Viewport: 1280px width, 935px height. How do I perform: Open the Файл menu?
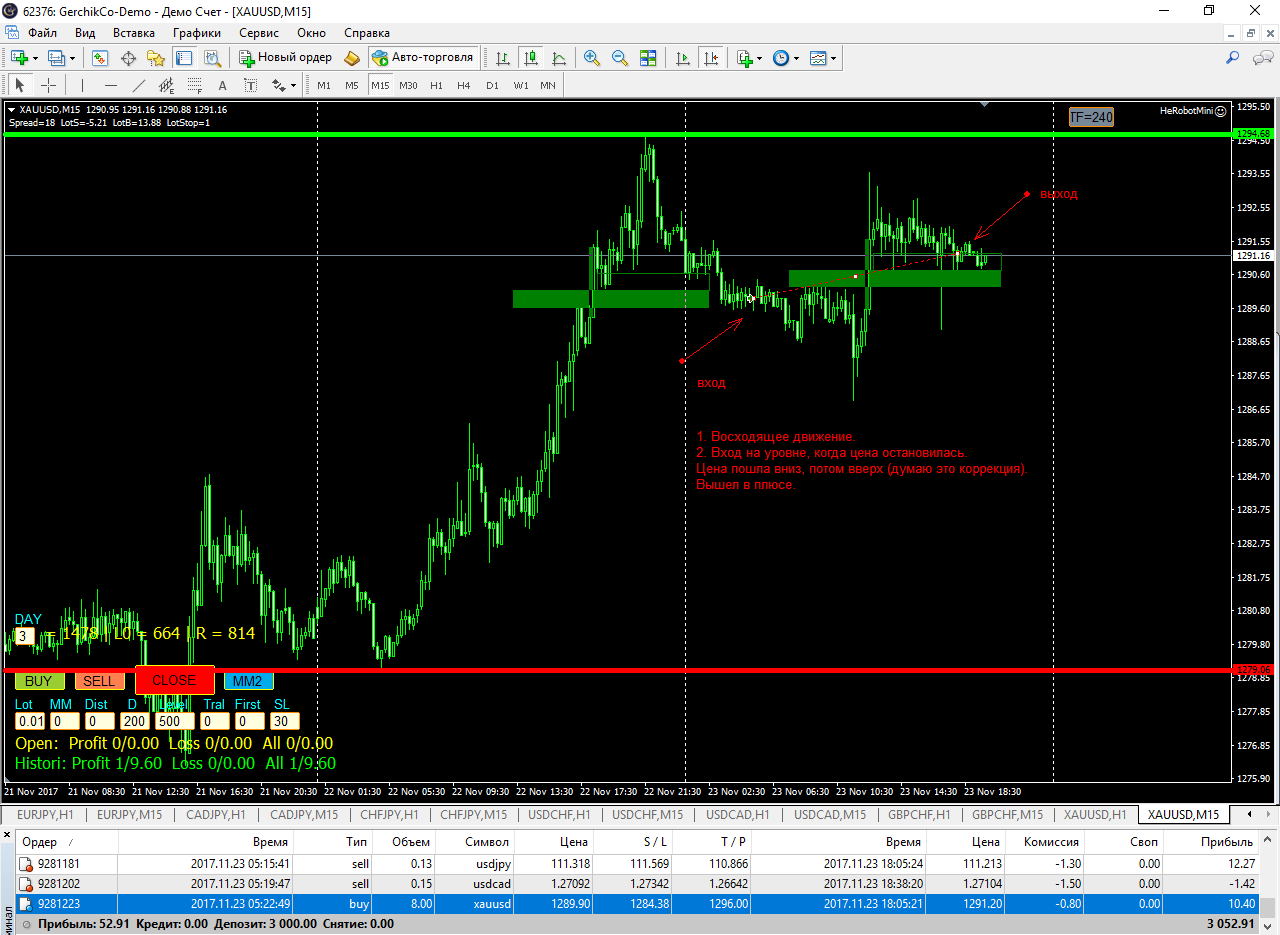42,32
